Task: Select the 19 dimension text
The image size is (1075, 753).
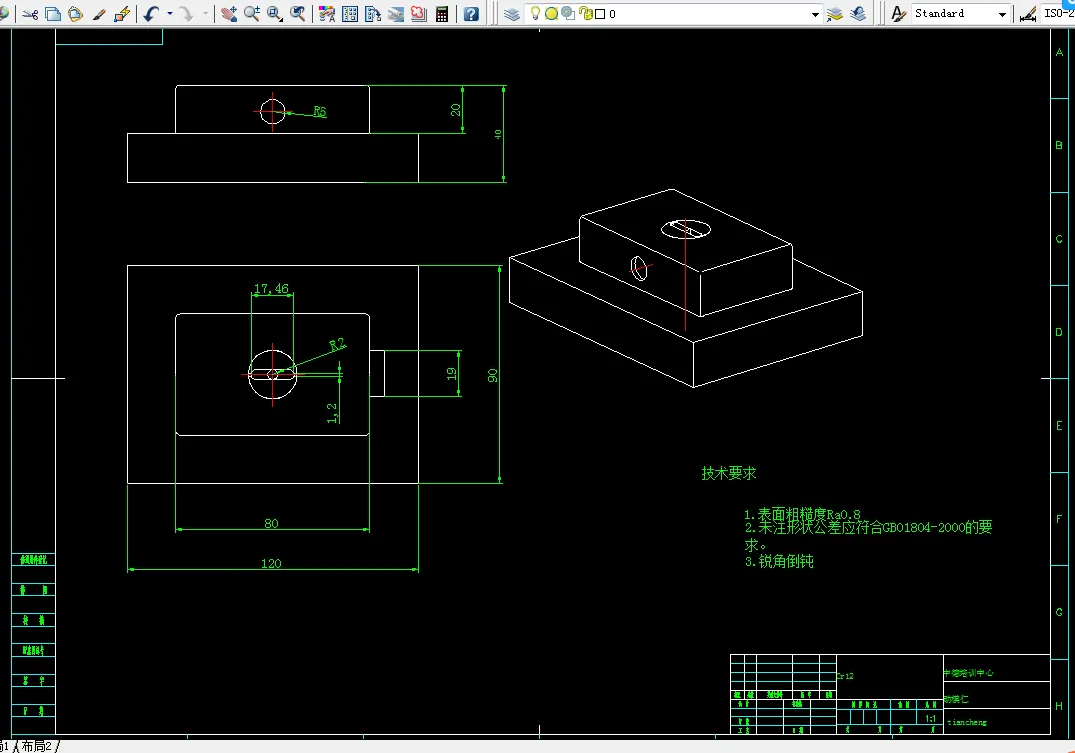Action: (x=452, y=374)
